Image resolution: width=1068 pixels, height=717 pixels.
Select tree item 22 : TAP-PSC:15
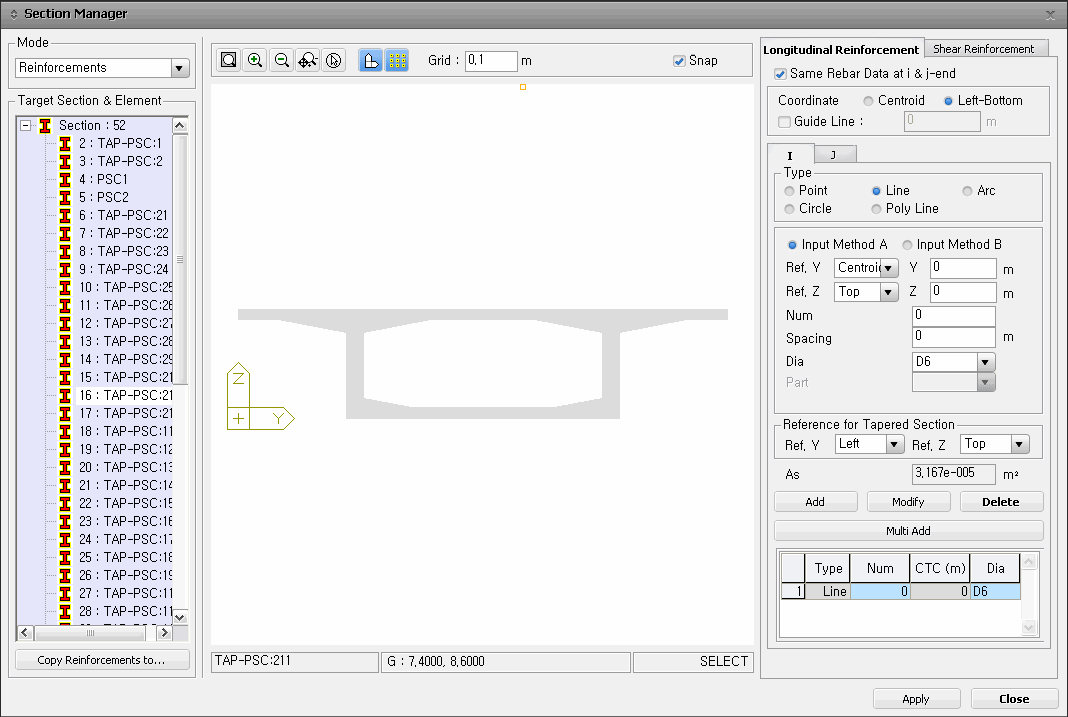pos(125,503)
